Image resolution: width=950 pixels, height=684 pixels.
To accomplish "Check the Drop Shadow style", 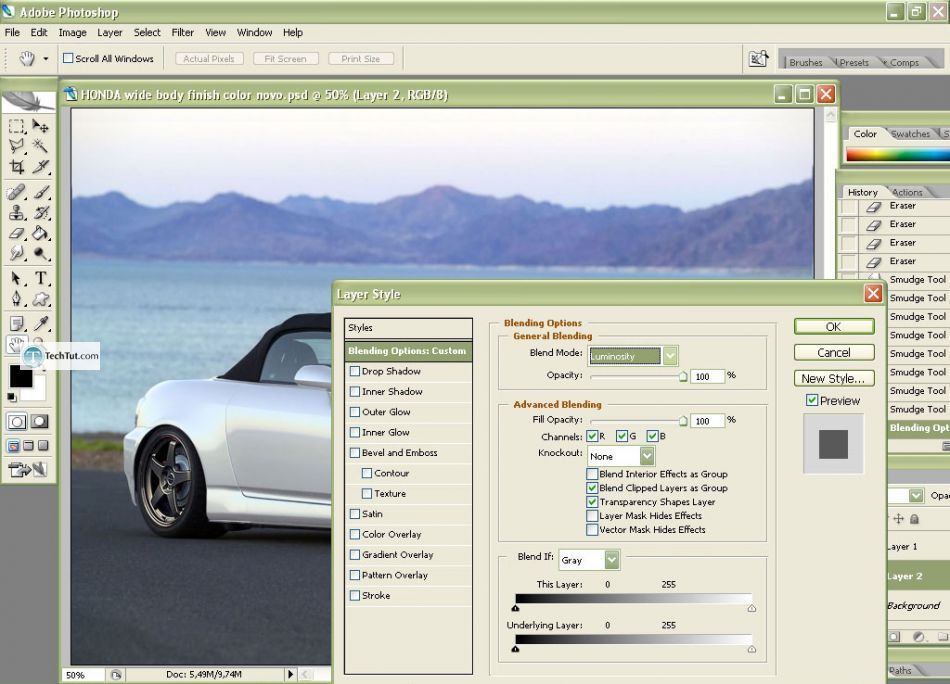I will coord(355,371).
